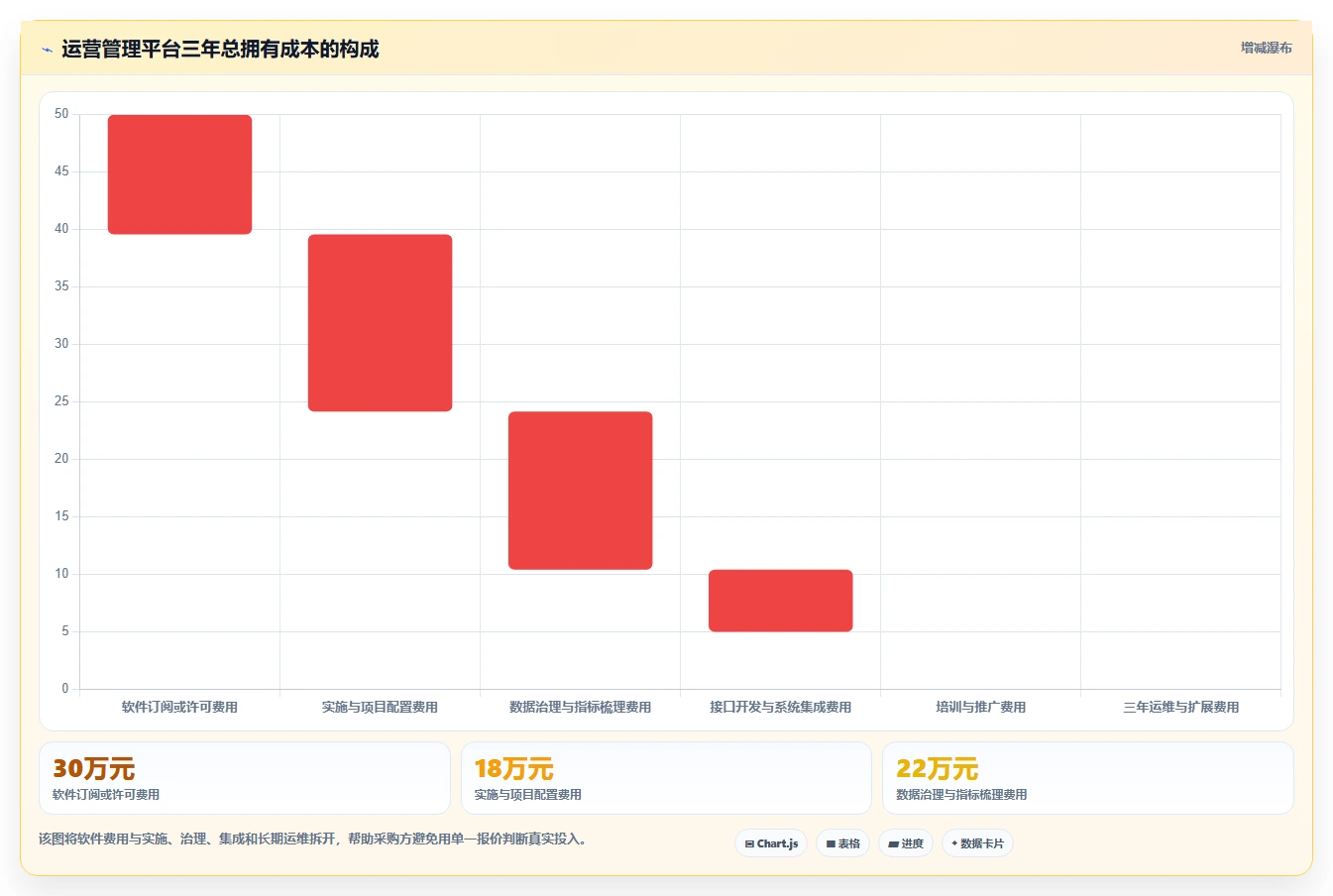The height and width of the screenshot is (896, 1333).
Task: Click the 增减瀑布 label in header
Action: click(x=1267, y=48)
